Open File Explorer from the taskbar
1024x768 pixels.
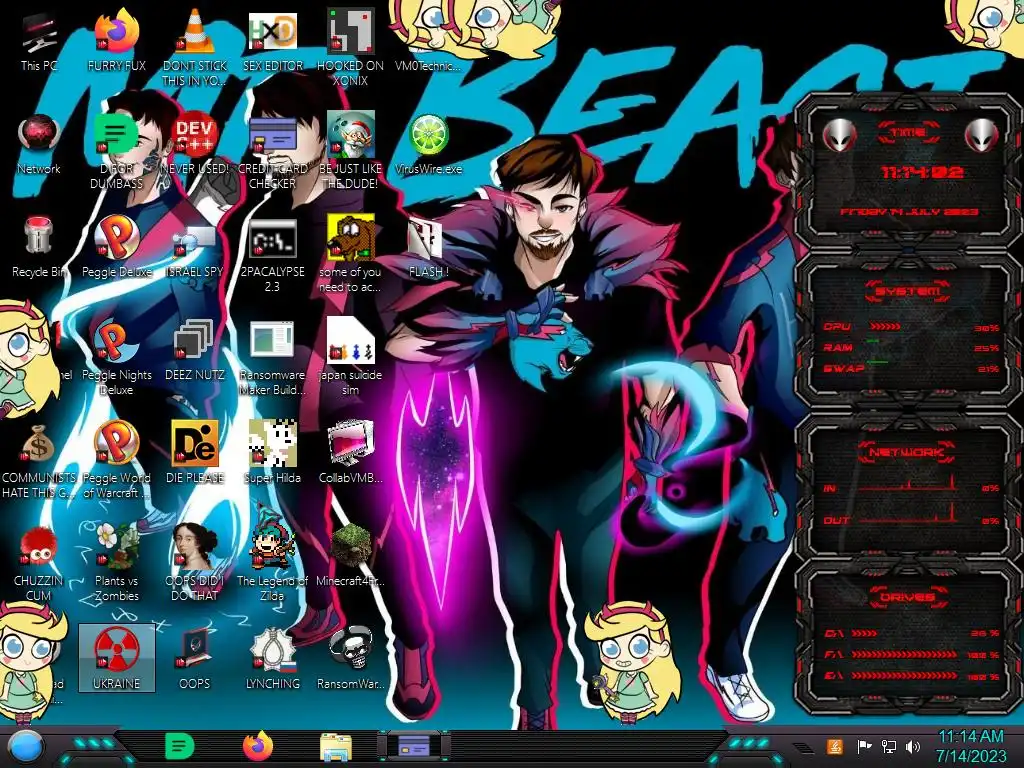click(x=336, y=748)
